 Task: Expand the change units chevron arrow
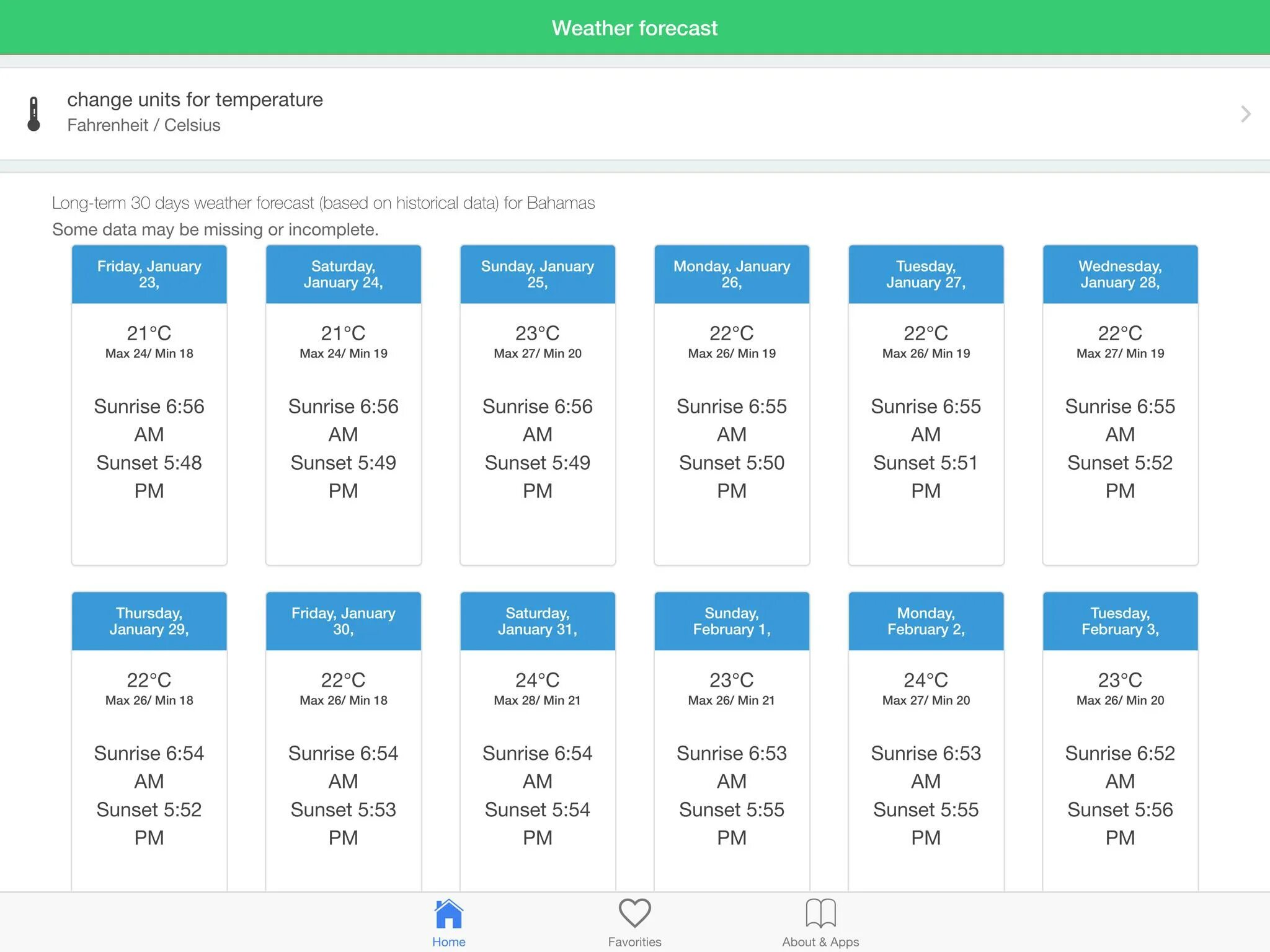coord(1245,114)
